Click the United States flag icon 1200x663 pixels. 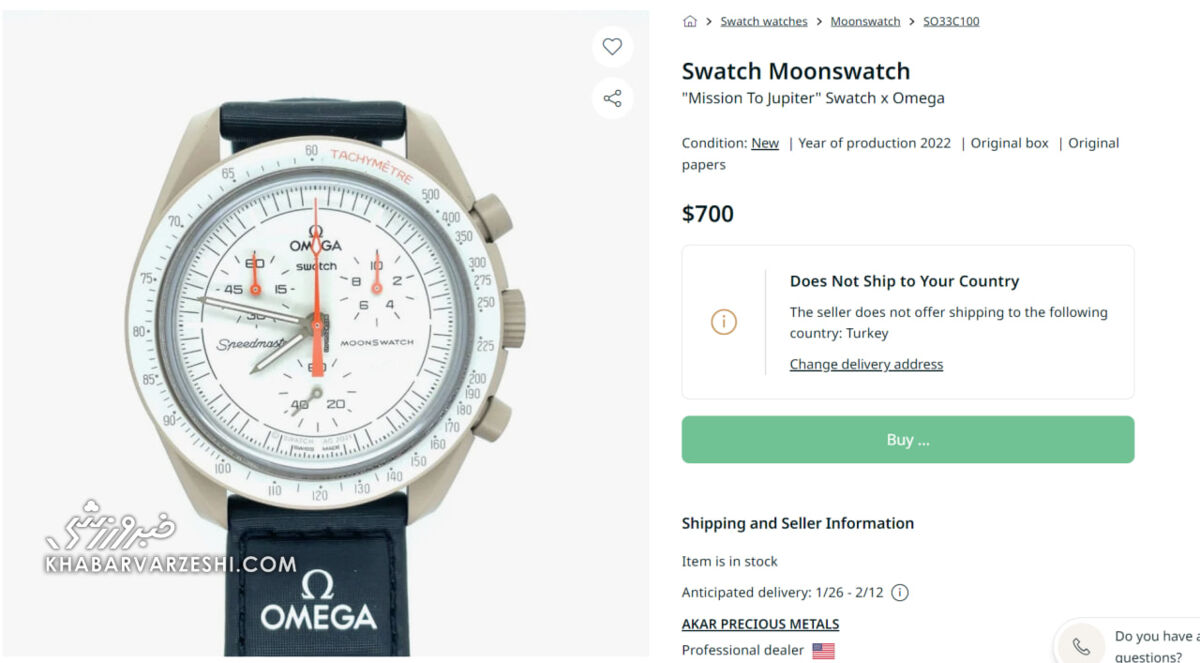[823, 650]
